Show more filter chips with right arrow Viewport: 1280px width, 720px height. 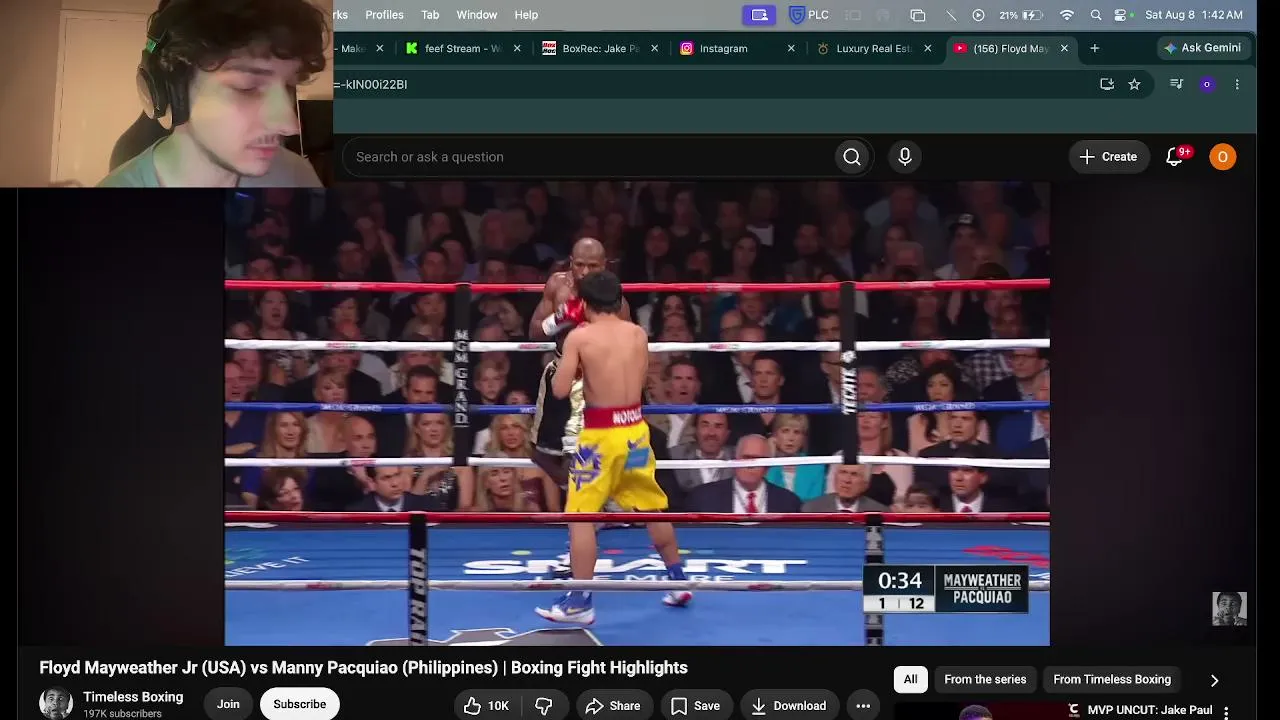click(1214, 680)
